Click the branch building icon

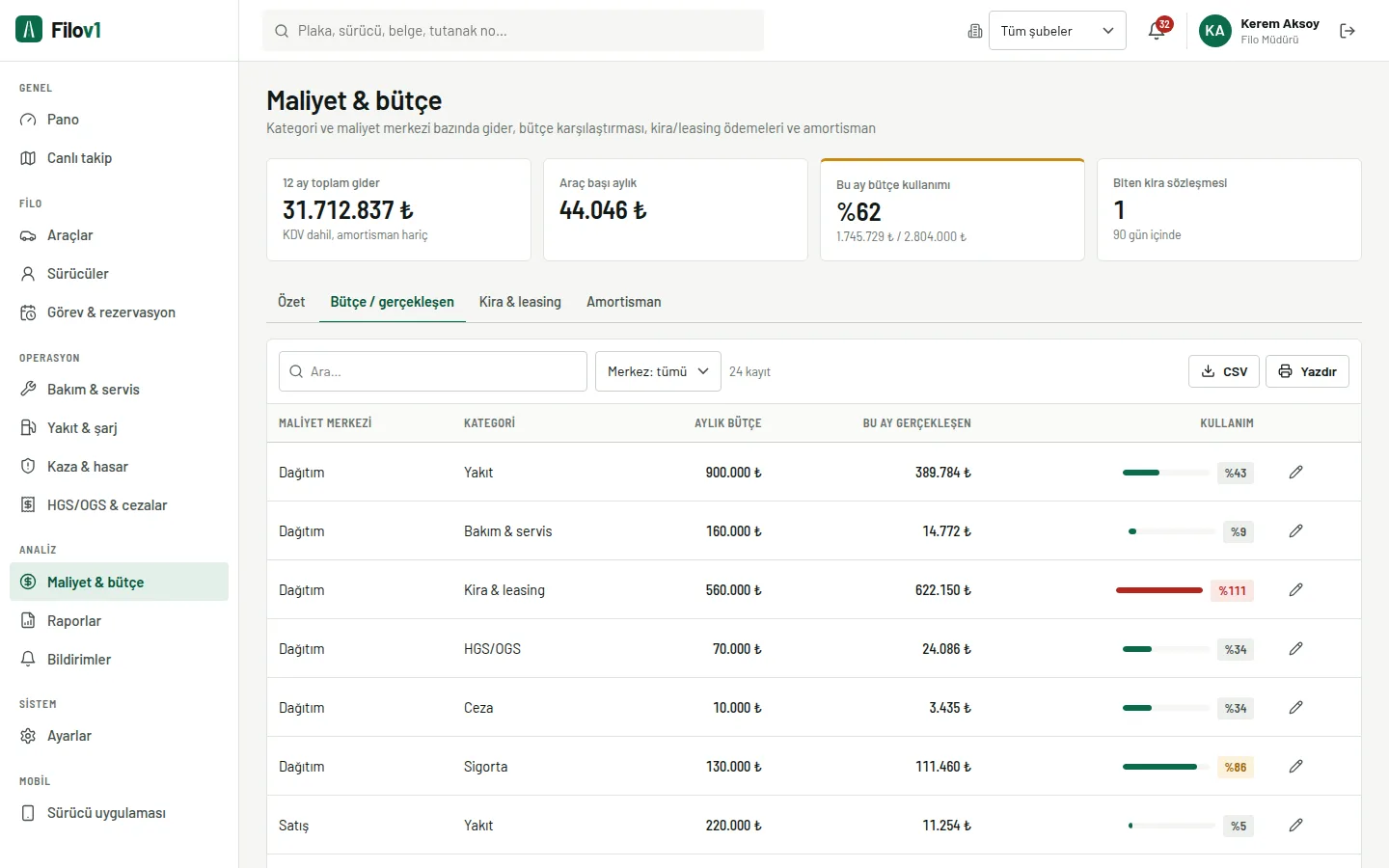click(x=974, y=31)
